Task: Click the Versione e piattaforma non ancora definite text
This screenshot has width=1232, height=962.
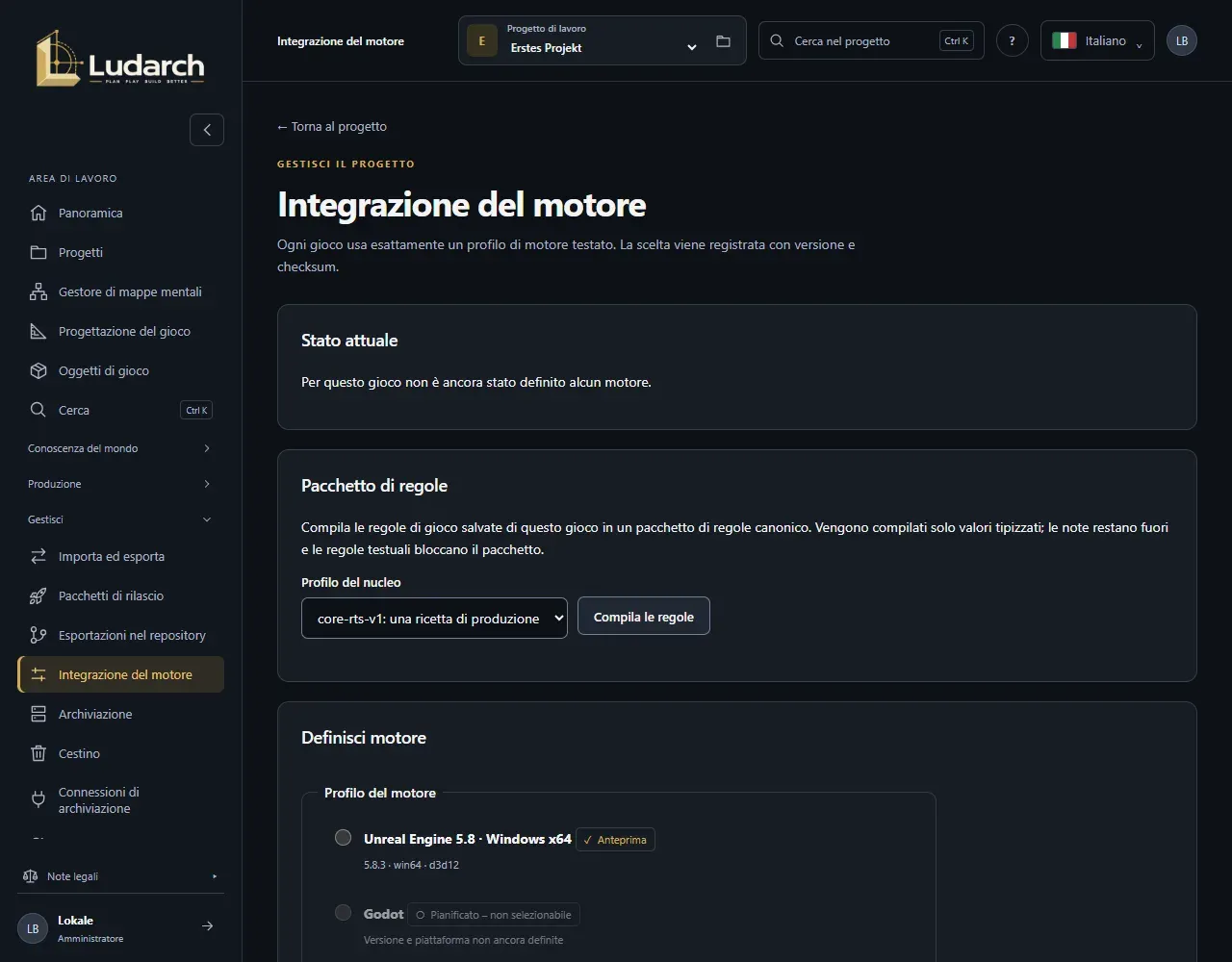Action: [x=463, y=940]
